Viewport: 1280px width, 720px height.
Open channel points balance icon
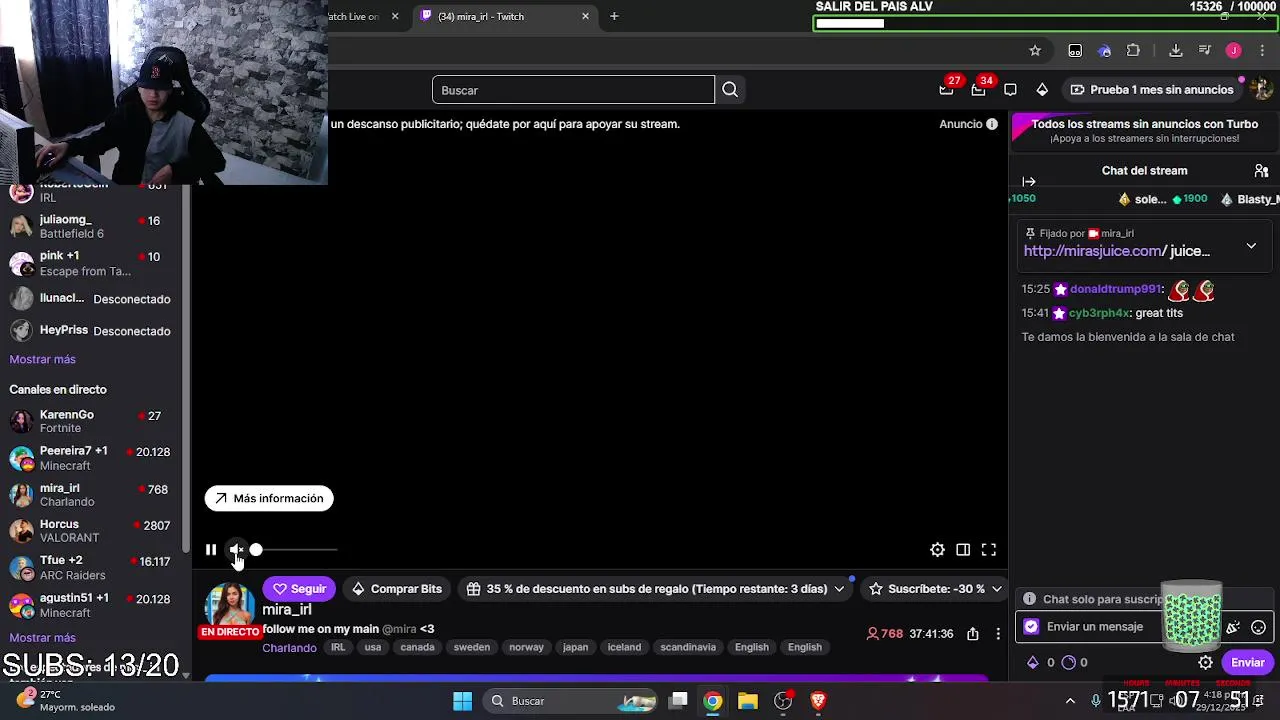[x=1068, y=662]
